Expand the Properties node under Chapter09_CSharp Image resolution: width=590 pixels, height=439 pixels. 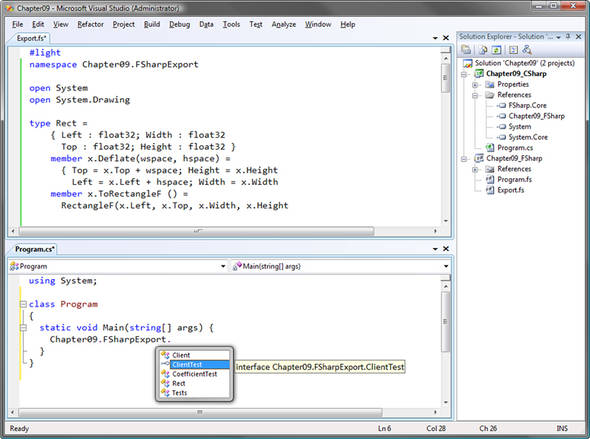click(x=475, y=85)
